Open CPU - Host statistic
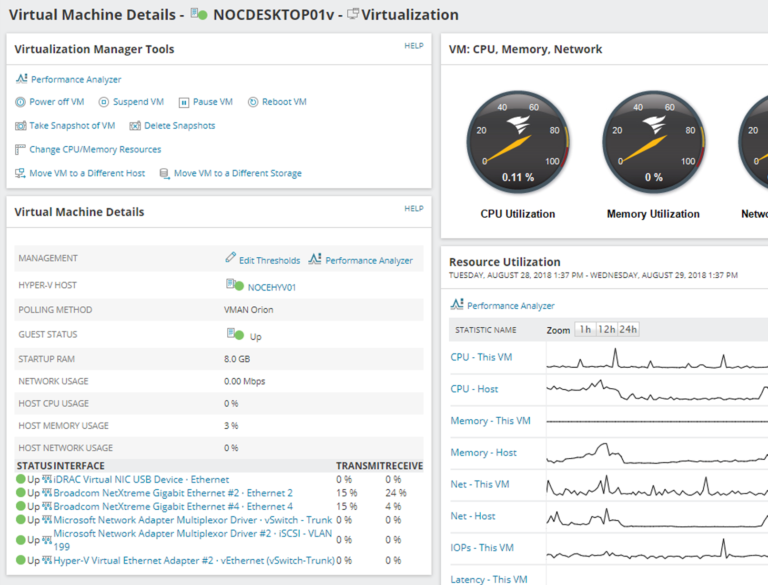Image resolution: width=768 pixels, height=585 pixels. click(x=474, y=389)
